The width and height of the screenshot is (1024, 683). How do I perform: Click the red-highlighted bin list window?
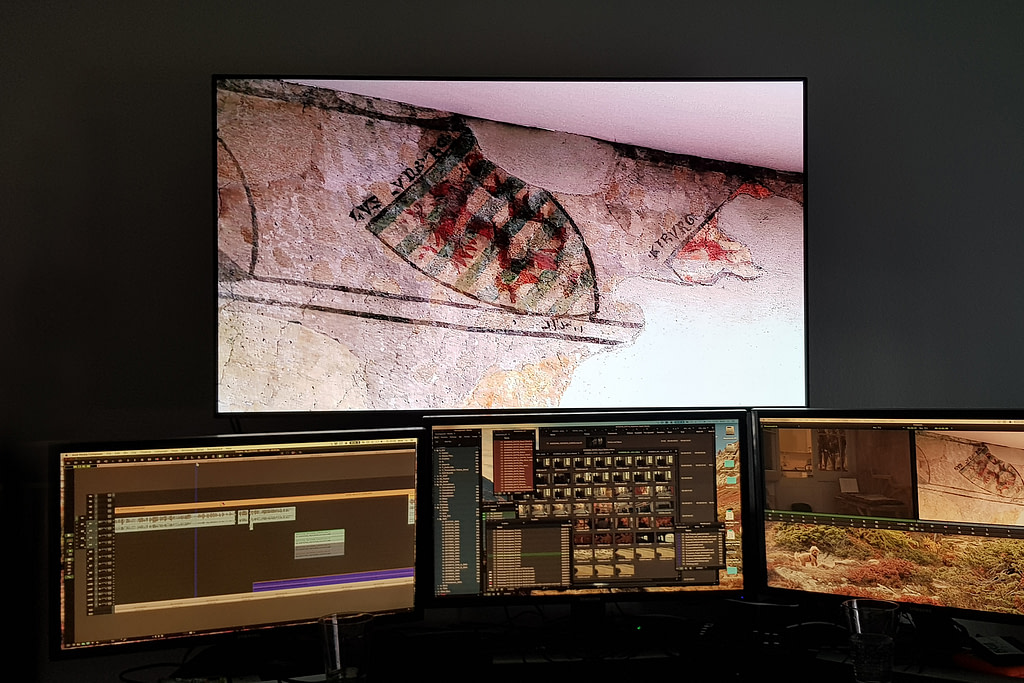click(514, 462)
